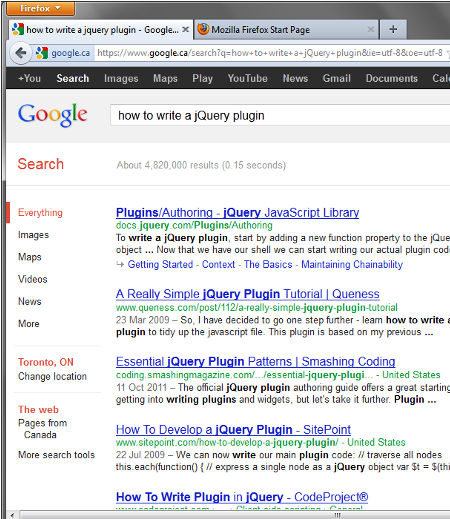Open A Really Simple jQuery Plugin Tutorial result
This screenshot has width=450, height=519.
point(248,294)
